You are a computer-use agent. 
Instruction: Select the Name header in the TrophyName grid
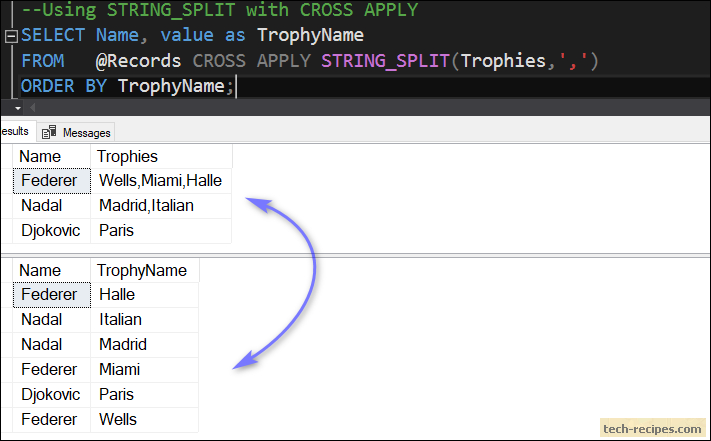[x=51, y=271]
